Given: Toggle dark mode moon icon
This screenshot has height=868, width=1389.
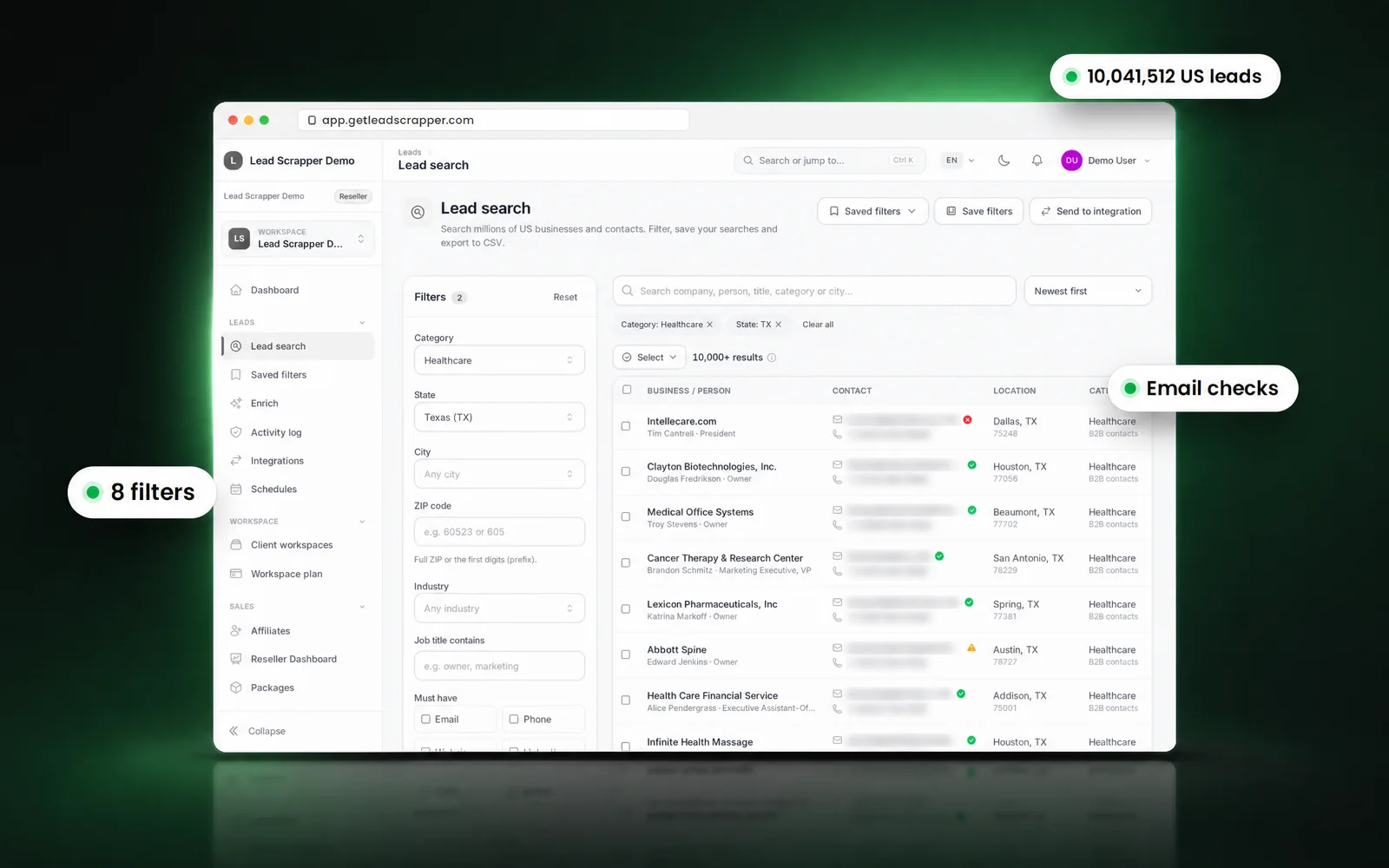Looking at the screenshot, I should click(1004, 161).
